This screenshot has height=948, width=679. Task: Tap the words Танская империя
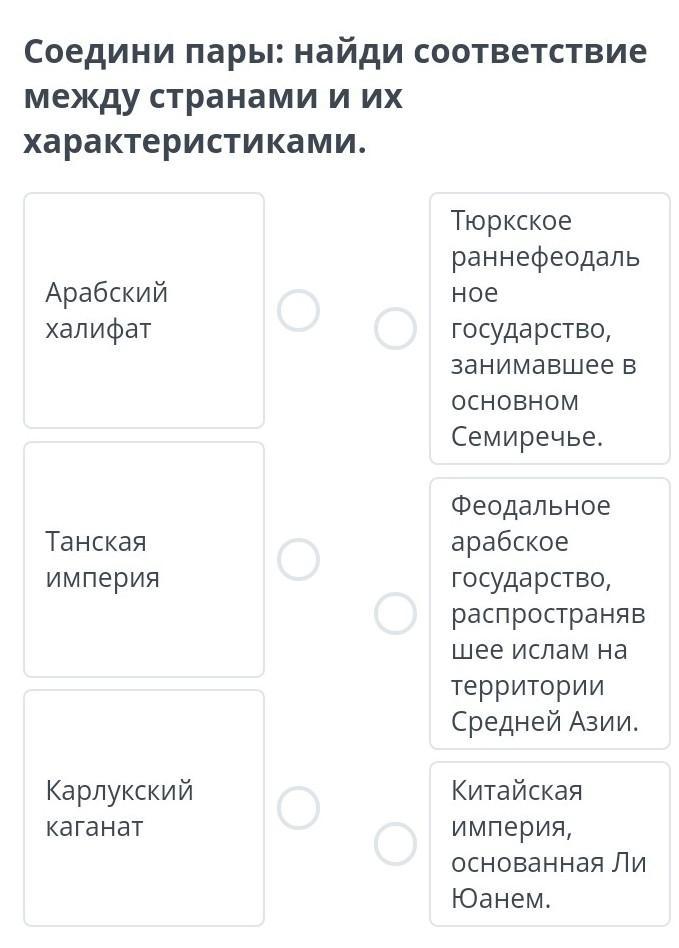tap(103, 559)
